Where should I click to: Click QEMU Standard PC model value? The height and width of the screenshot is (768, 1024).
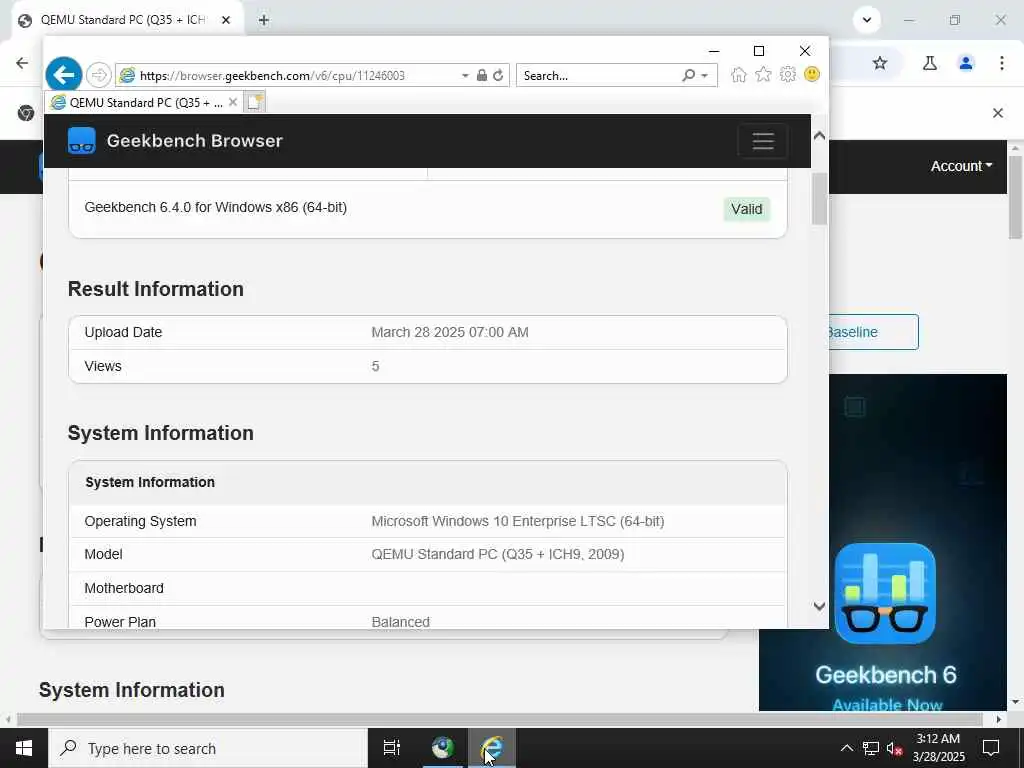coord(498,554)
